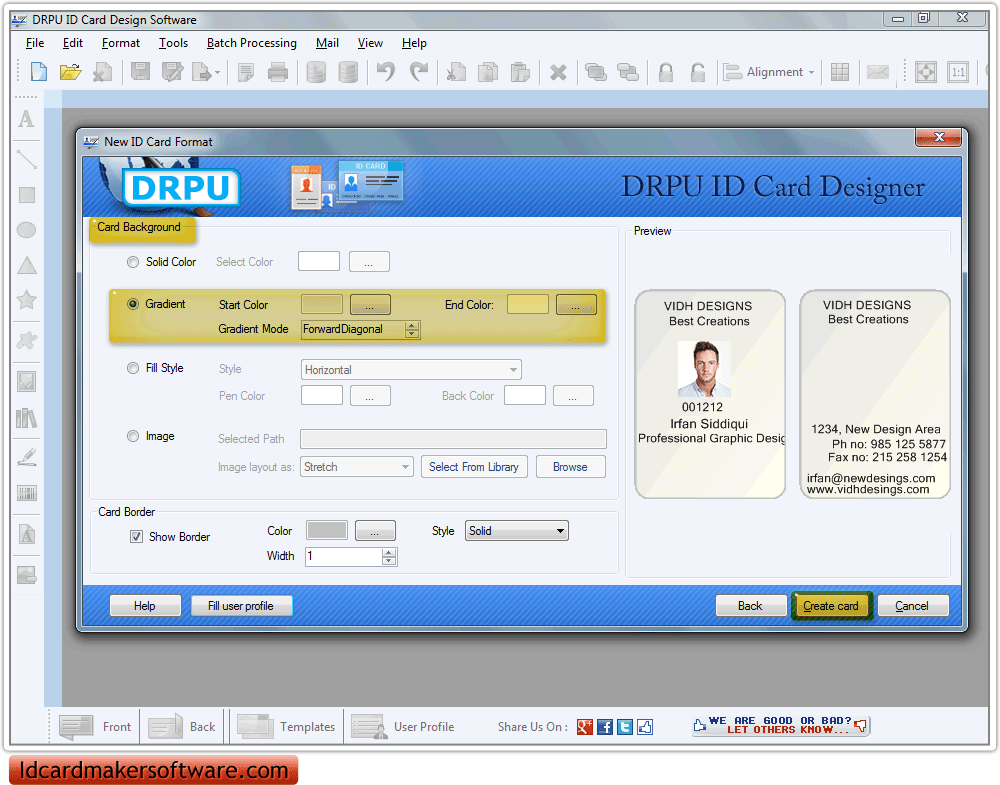1000x785 pixels.
Task: Click the Create card button
Action: coord(830,606)
